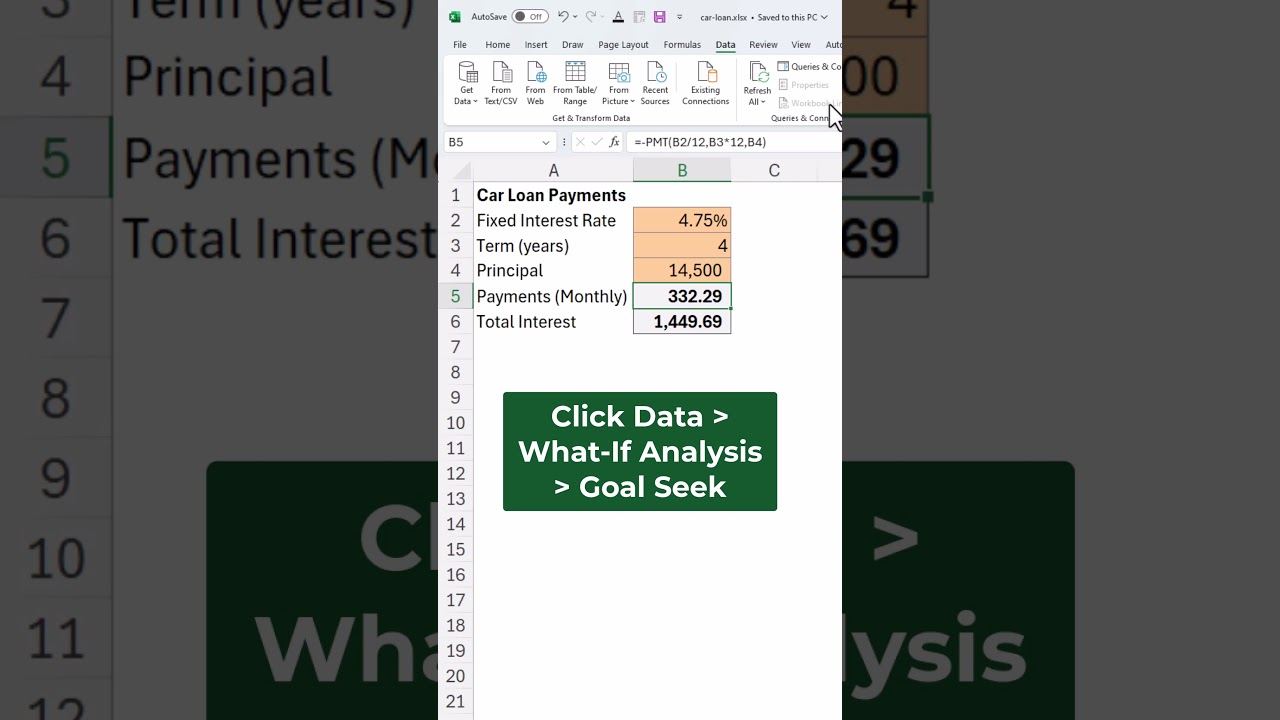Click the Font Color icon in Quick Access
This screenshot has height=720, width=1280.
[618, 17]
